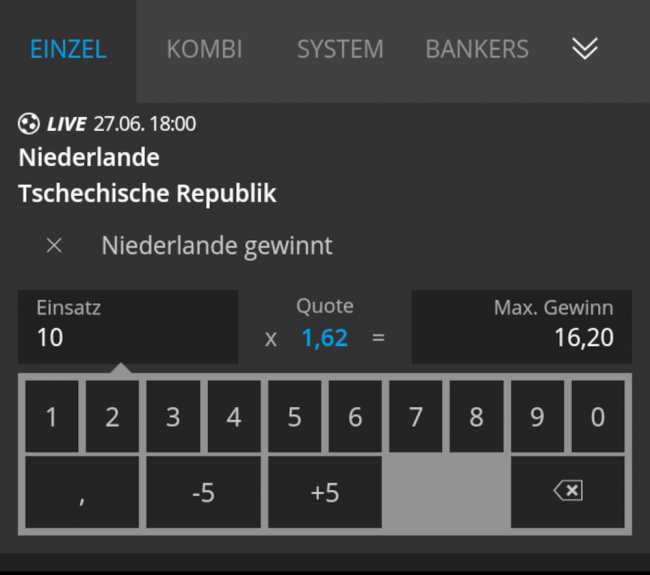This screenshot has width=650, height=575.
Task: Click the Einsatz stake input field
Action: coord(128,326)
